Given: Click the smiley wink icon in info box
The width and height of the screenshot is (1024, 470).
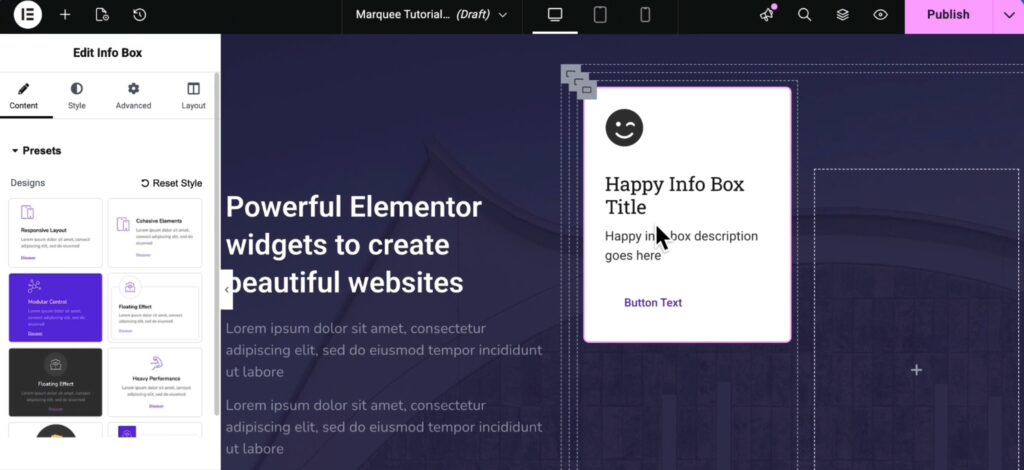Looking at the screenshot, I should coord(624,128).
